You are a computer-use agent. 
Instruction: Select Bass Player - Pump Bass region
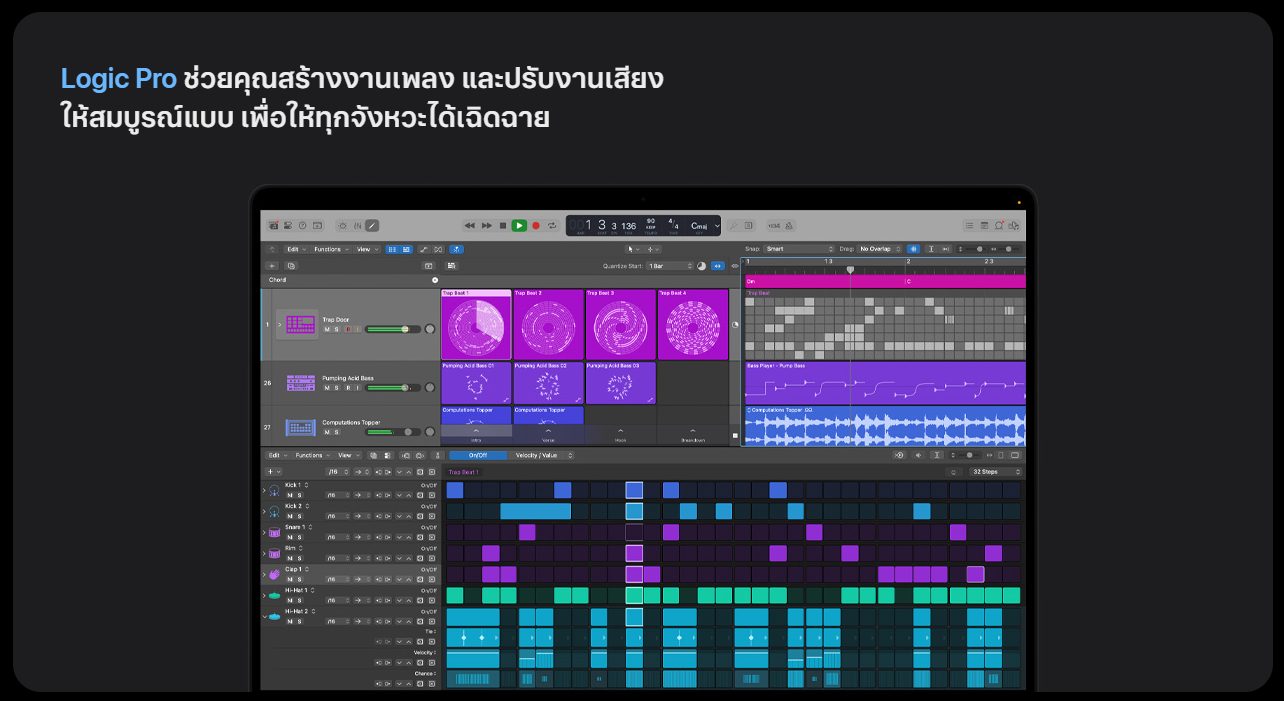coord(885,383)
